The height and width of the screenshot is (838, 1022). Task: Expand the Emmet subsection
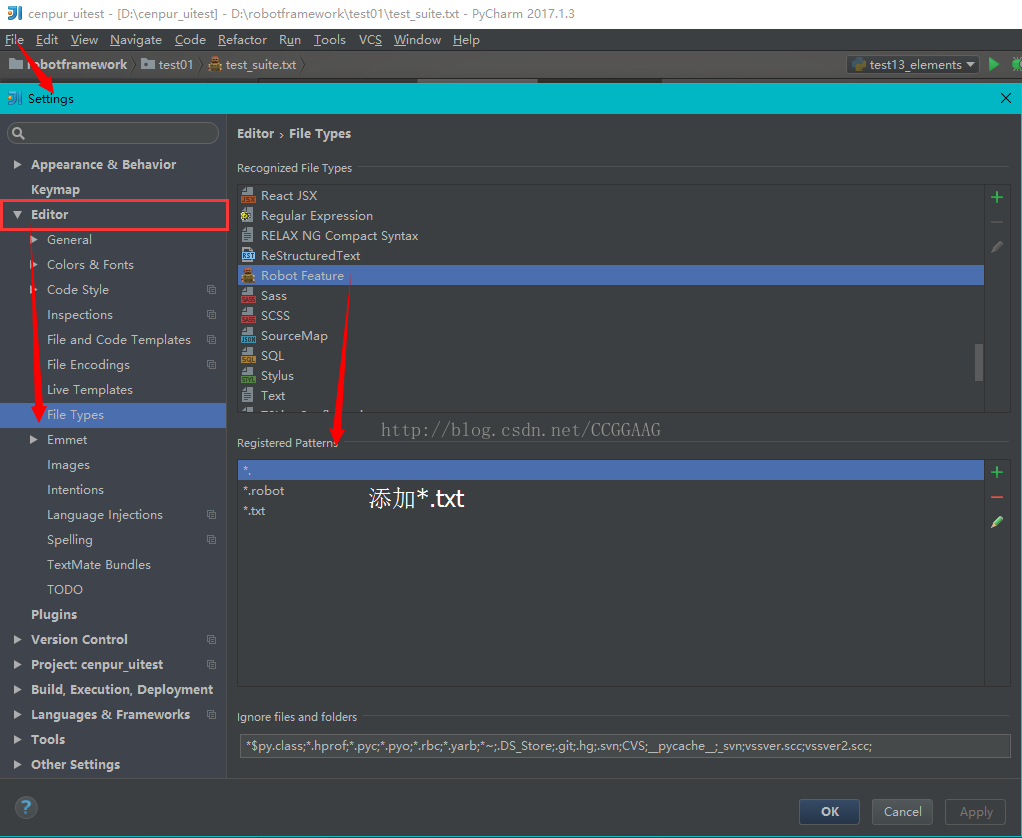point(34,440)
